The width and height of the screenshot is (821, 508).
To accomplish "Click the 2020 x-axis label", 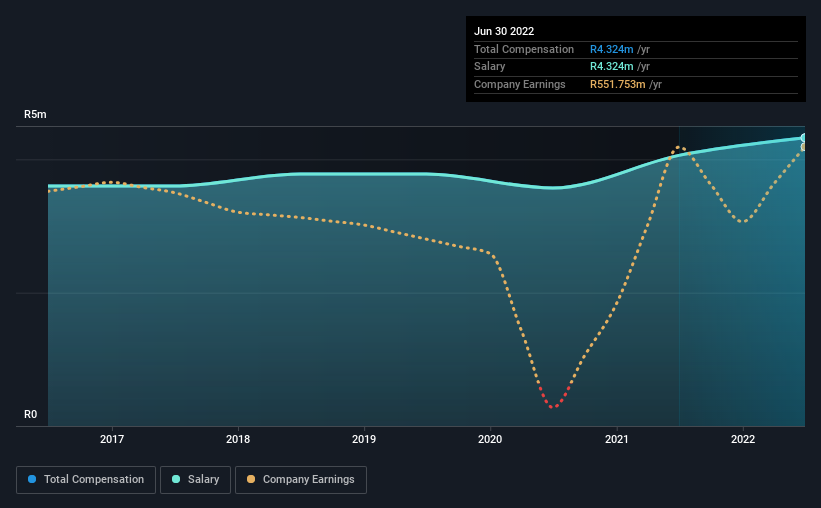I will coord(490,439).
